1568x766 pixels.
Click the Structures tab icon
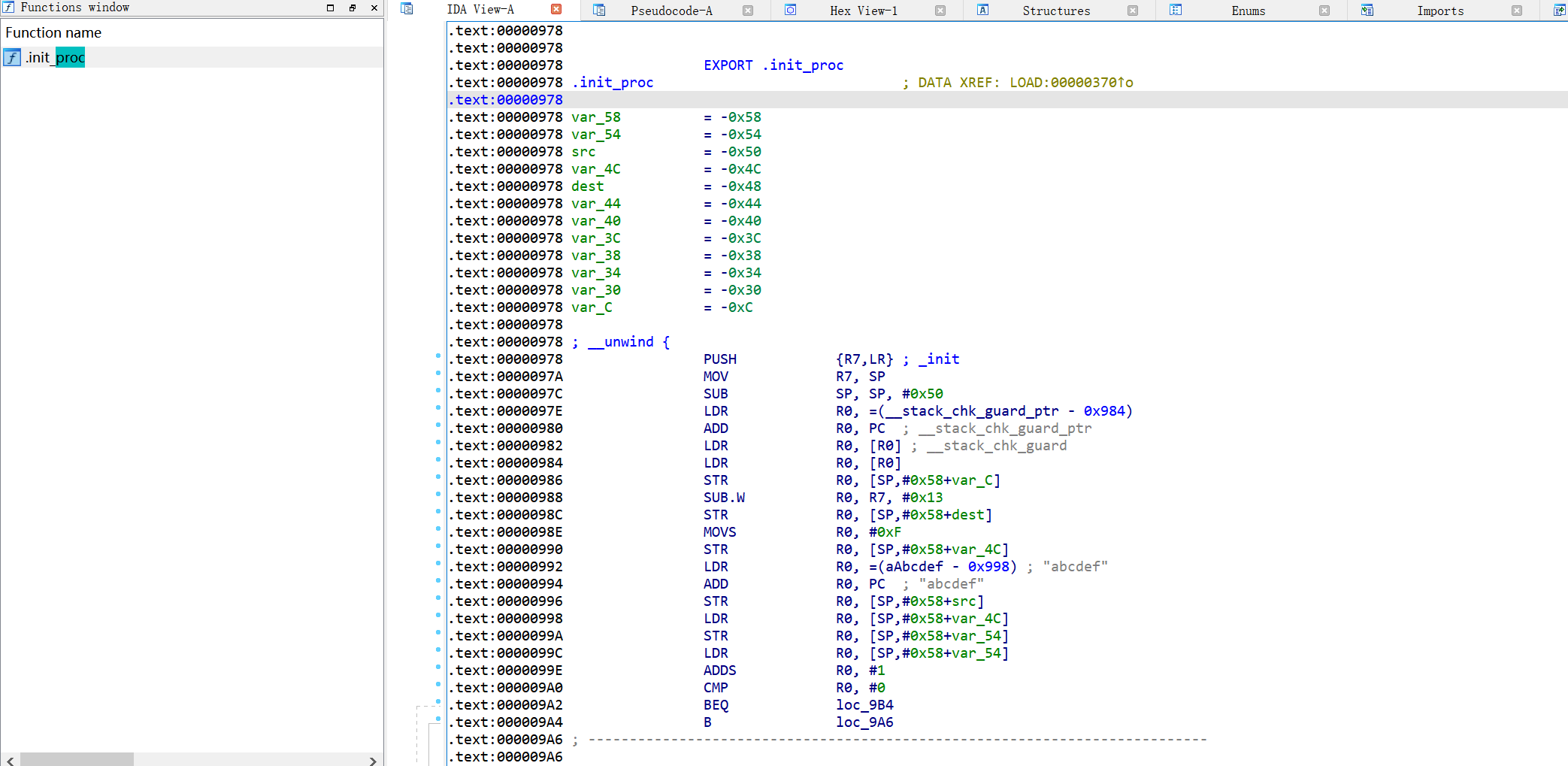tap(983, 10)
